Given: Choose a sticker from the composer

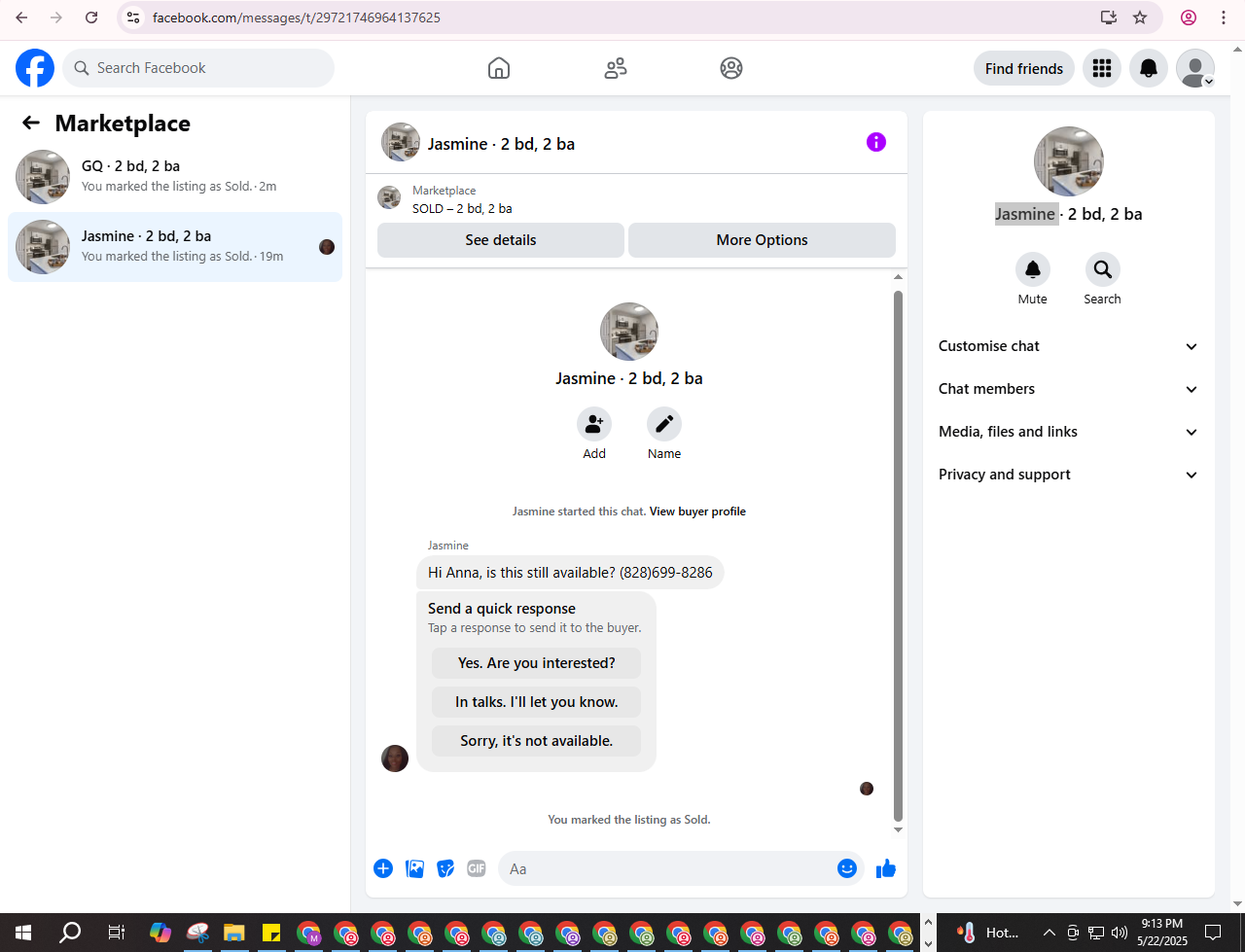Looking at the screenshot, I should 445,868.
